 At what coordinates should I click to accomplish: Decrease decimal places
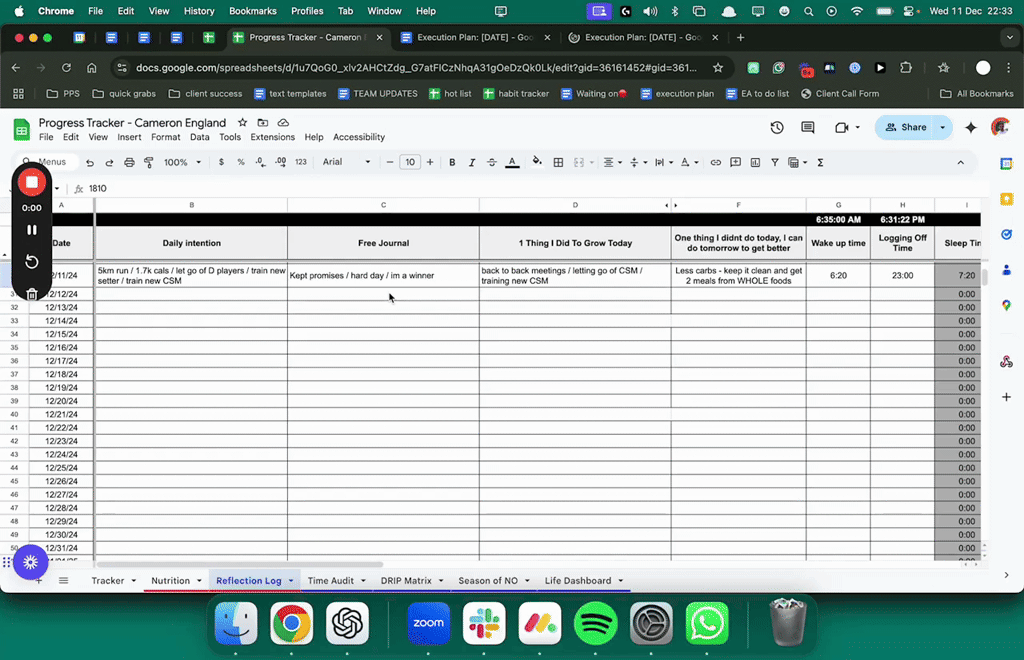[261, 163]
